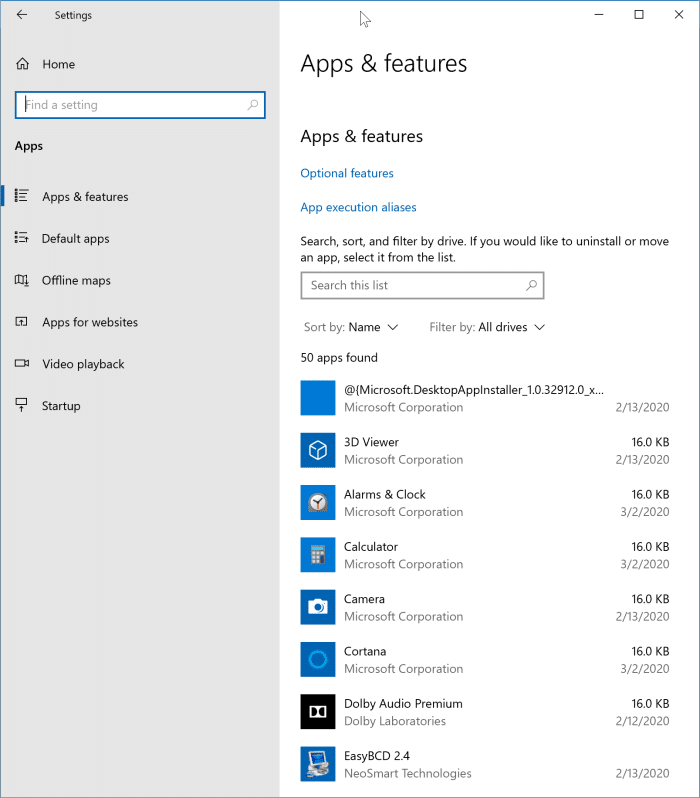The image size is (700, 798).
Task: Open the Optional features link
Action: point(347,173)
